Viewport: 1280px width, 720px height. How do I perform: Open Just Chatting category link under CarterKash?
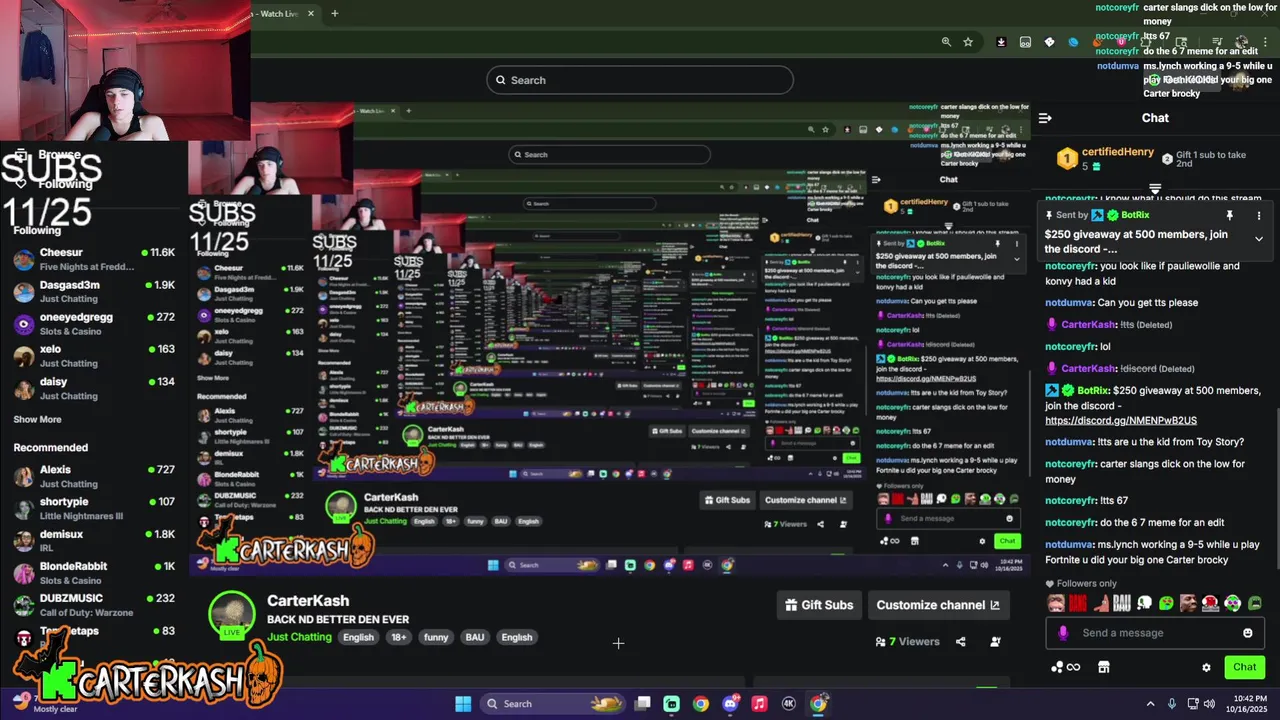click(x=299, y=637)
